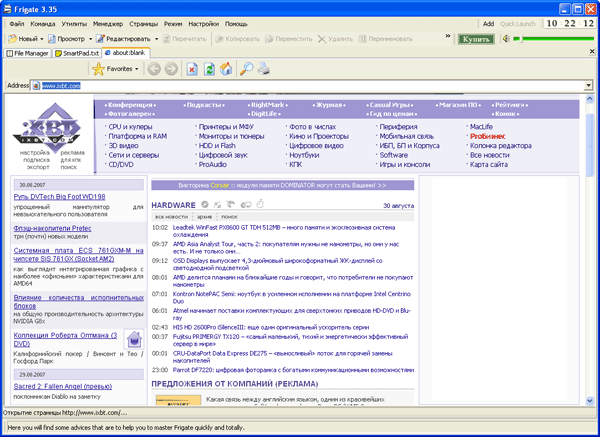The height and width of the screenshot is (437, 600).
Task: Mute sound with the speaker icon
Action: click(x=506, y=39)
